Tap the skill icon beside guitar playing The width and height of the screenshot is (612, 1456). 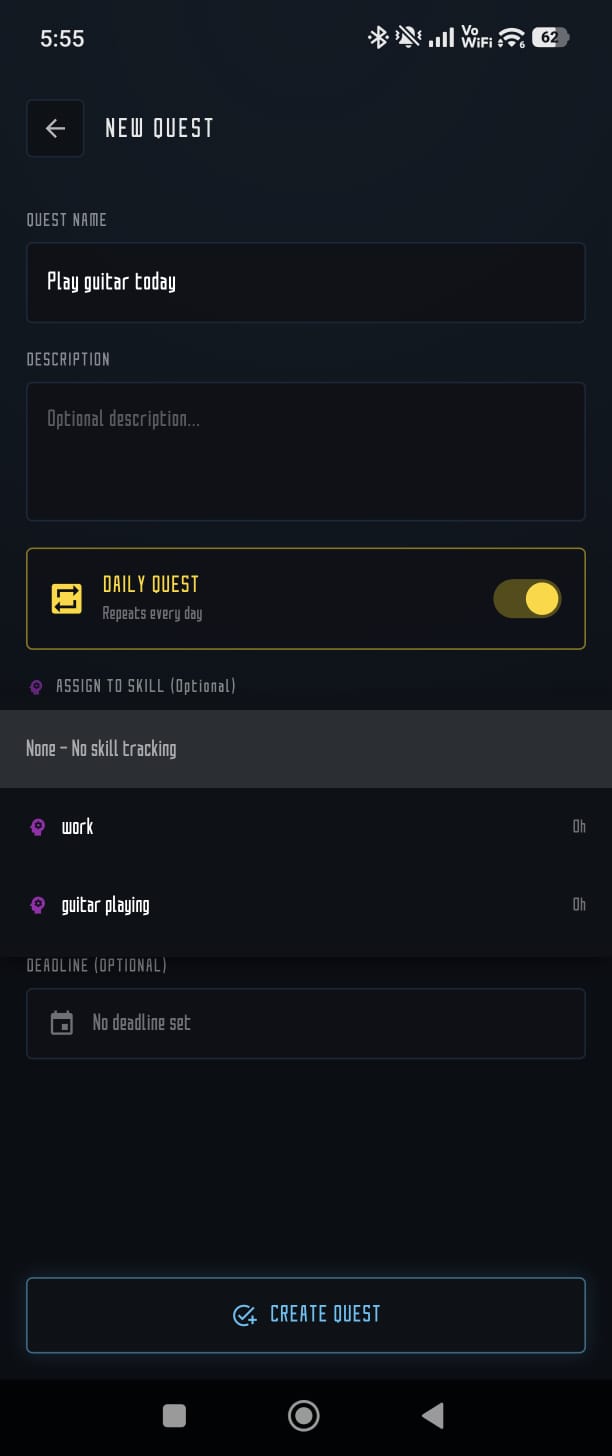pos(38,905)
